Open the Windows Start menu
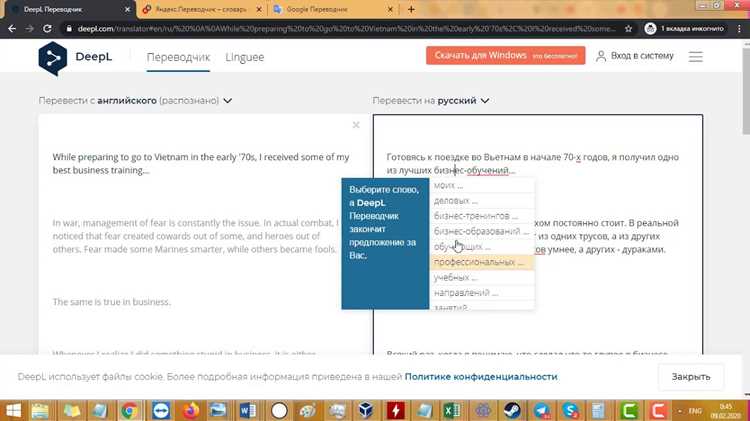This screenshot has height=421, width=750. click(12, 410)
